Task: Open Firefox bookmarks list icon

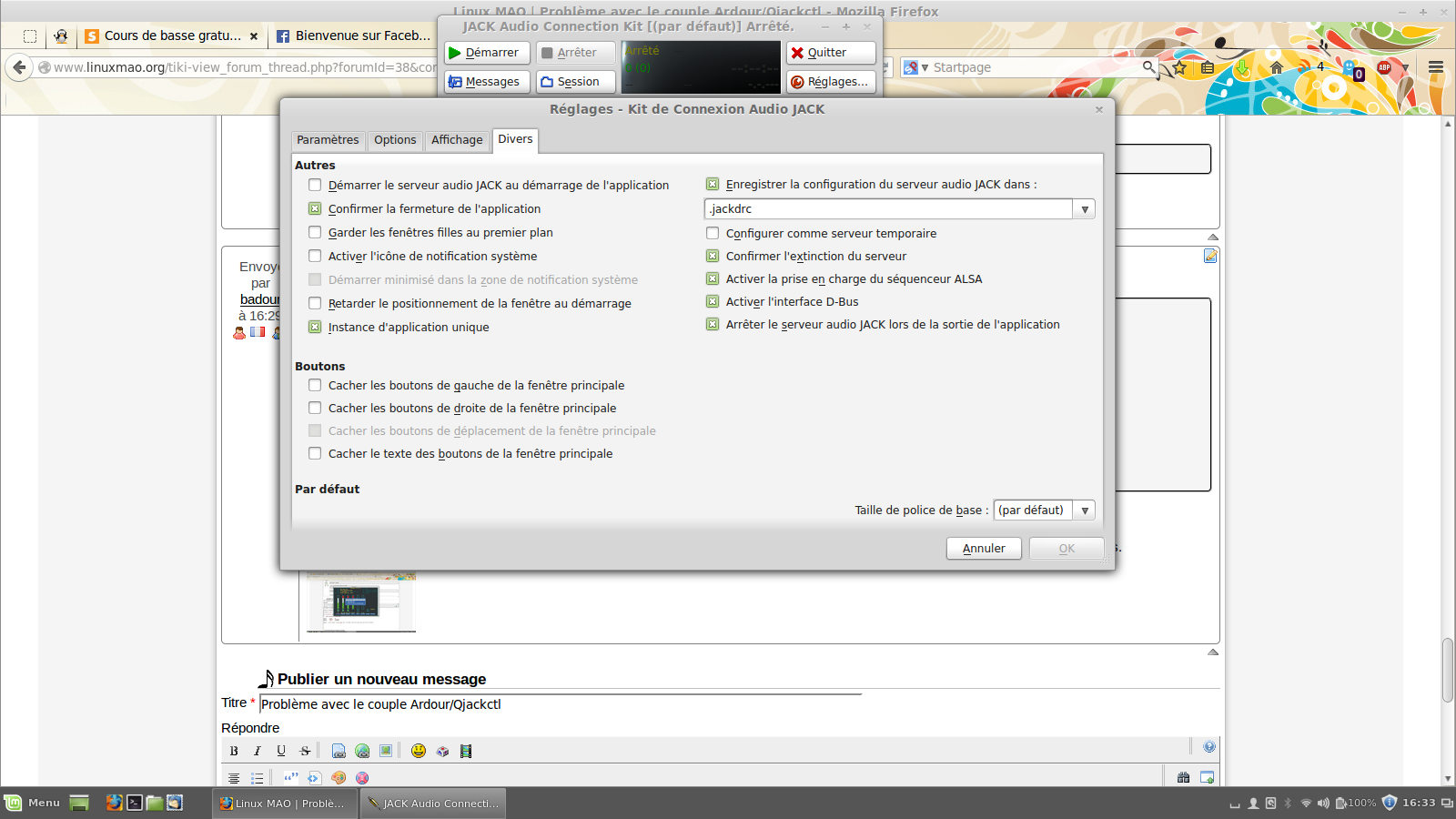Action: click(1208, 67)
